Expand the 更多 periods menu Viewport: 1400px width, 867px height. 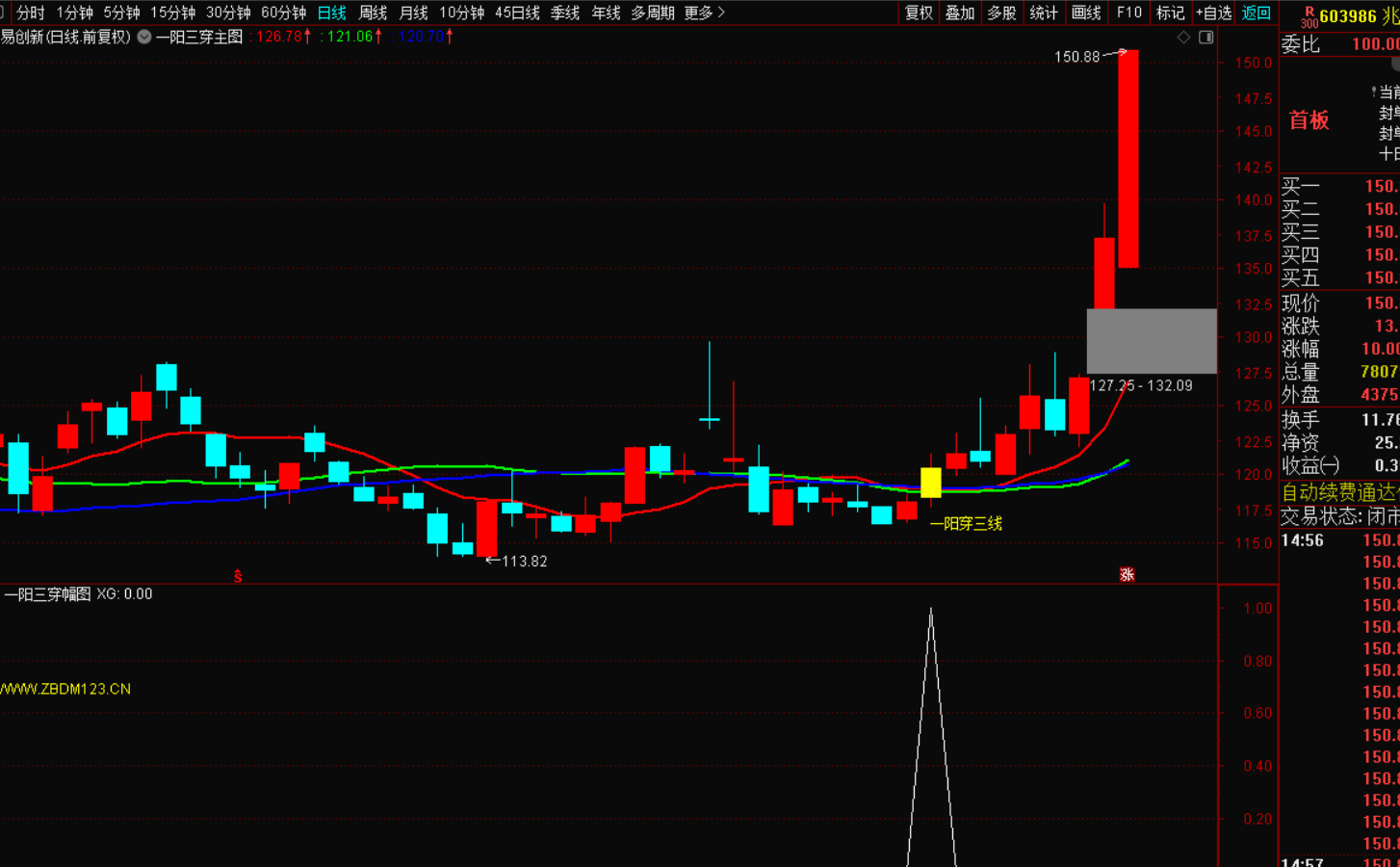pyautogui.click(x=704, y=13)
